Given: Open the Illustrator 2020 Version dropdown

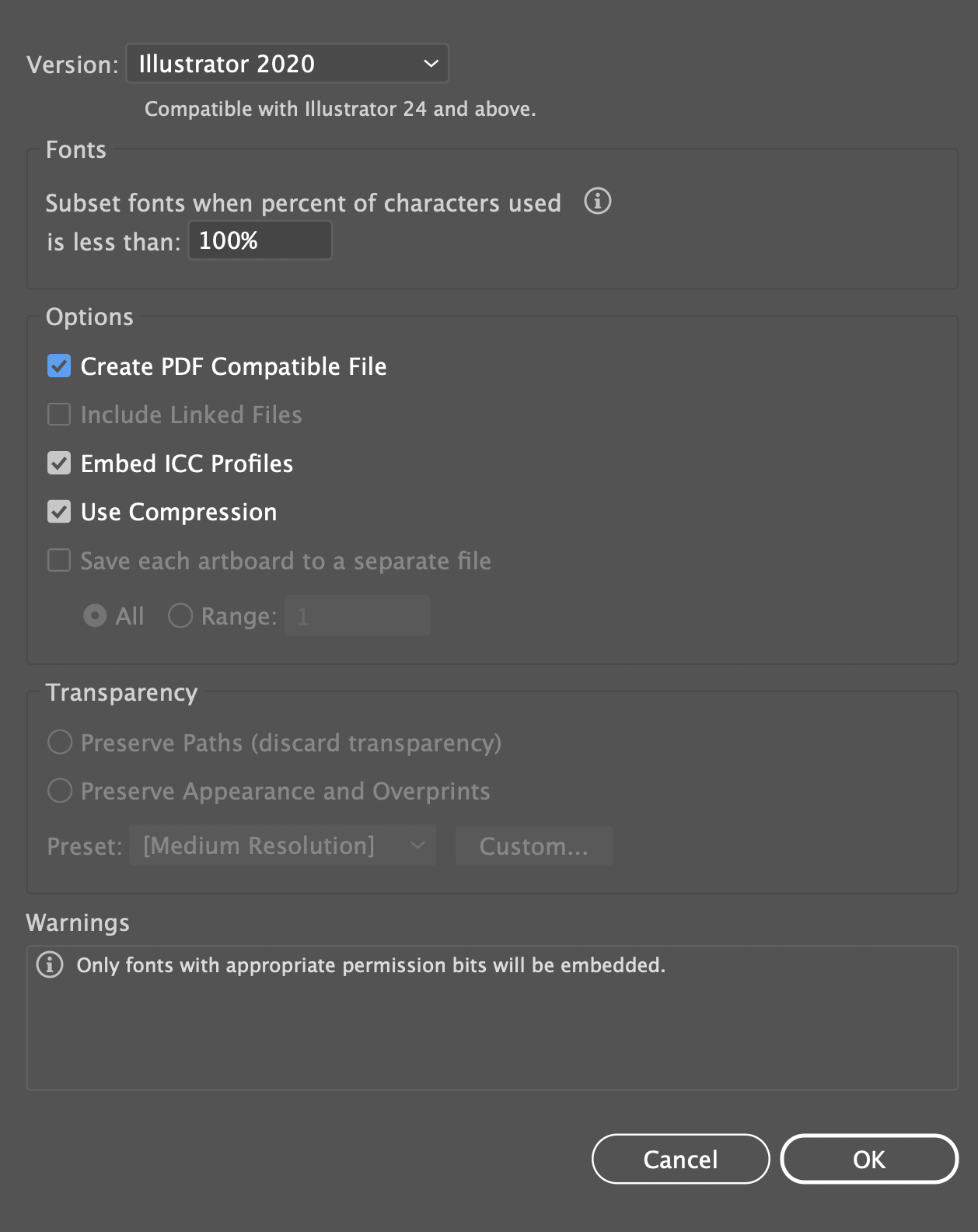Looking at the screenshot, I should tap(287, 64).
